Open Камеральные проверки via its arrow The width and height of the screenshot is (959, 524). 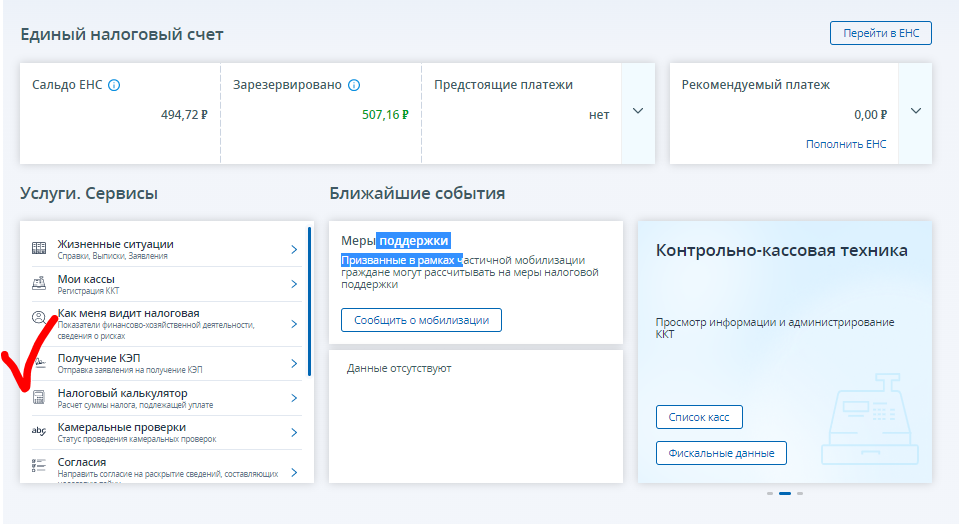pyautogui.click(x=294, y=433)
